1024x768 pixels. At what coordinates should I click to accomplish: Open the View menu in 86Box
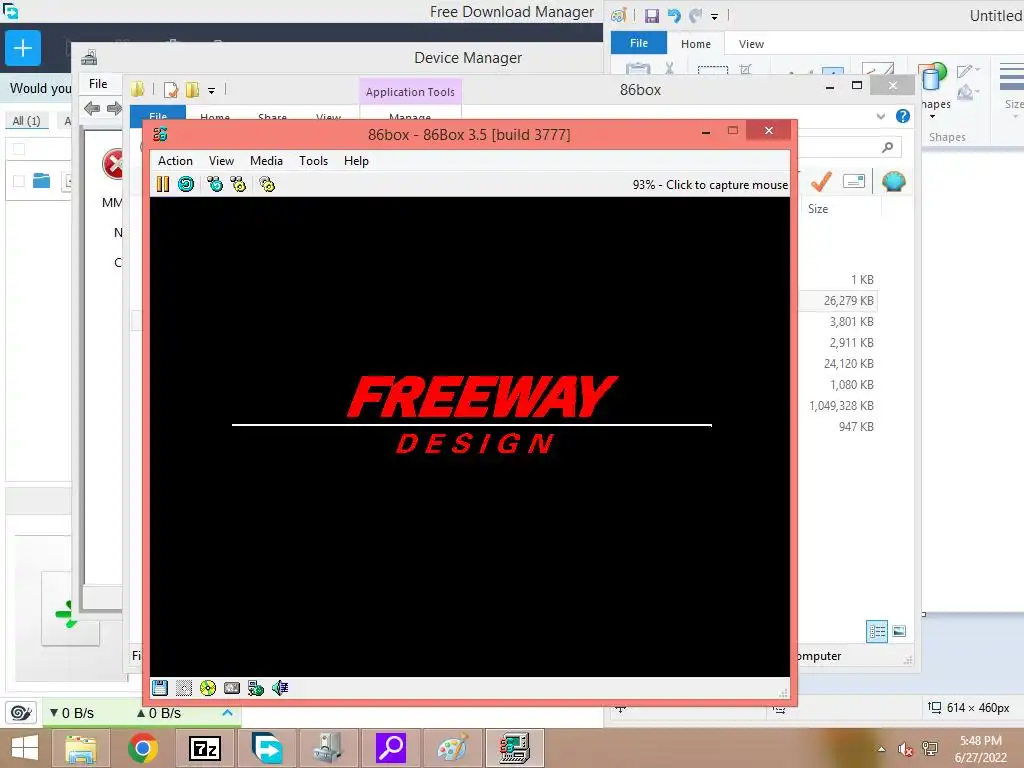(221, 161)
